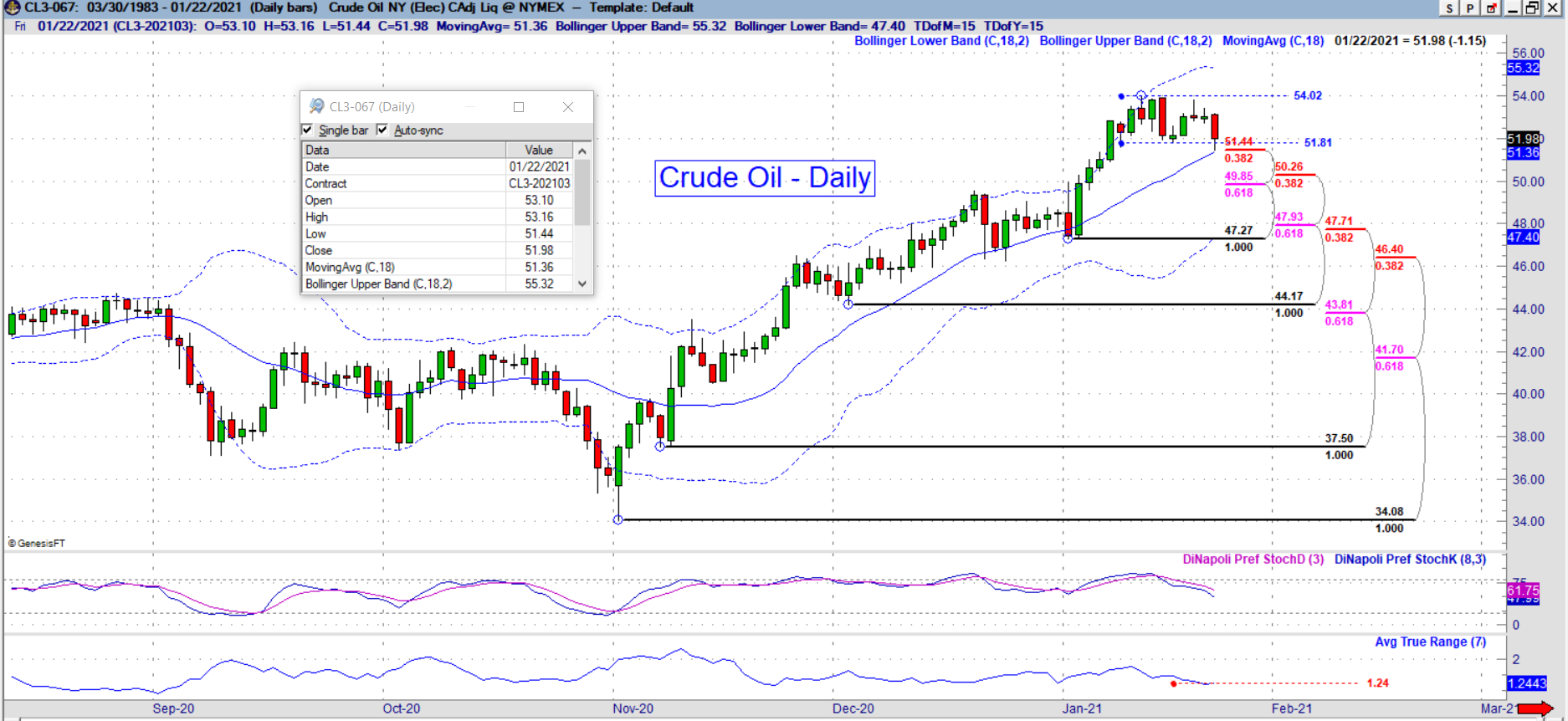This screenshot has width=1568, height=721.
Task: Click the Data column header
Action: (x=403, y=150)
